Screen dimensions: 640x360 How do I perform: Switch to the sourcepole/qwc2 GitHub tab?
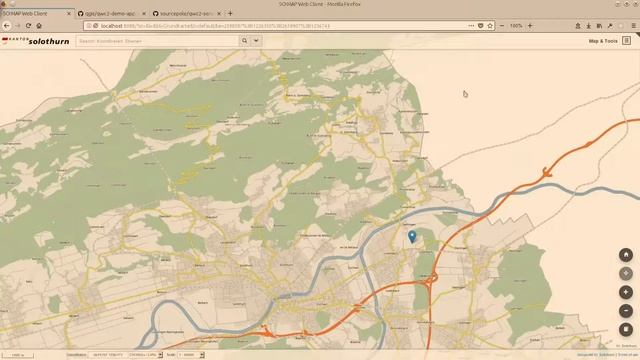pos(187,13)
